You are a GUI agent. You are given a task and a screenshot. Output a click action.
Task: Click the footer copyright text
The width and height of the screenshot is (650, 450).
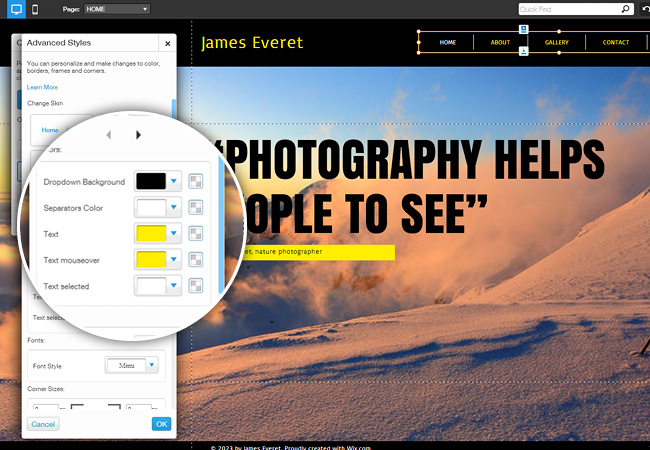point(290,448)
